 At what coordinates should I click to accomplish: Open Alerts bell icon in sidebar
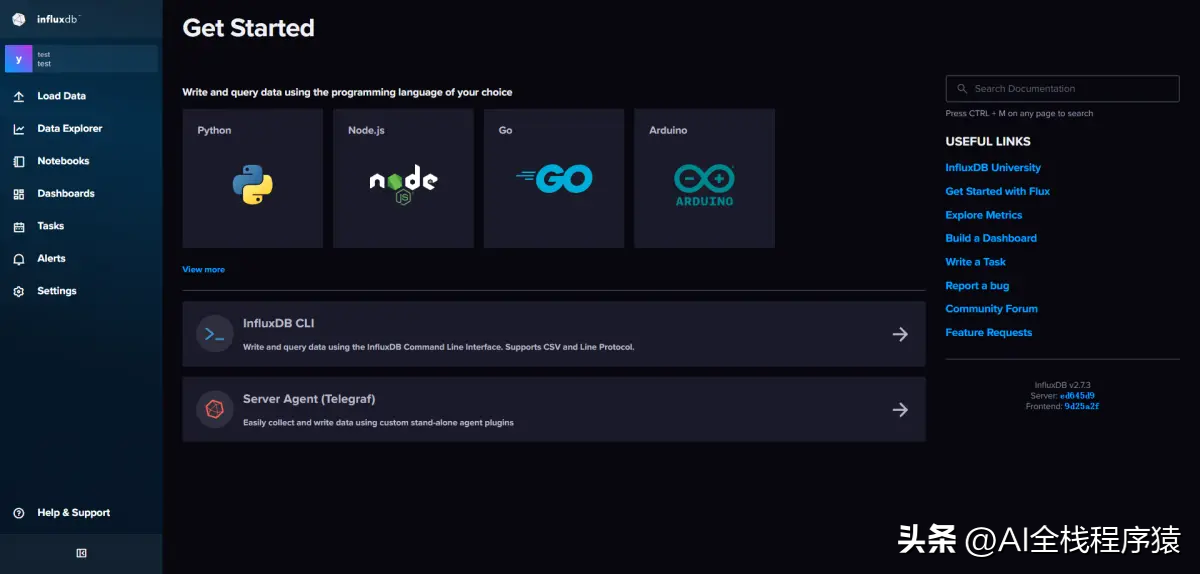coord(19,259)
